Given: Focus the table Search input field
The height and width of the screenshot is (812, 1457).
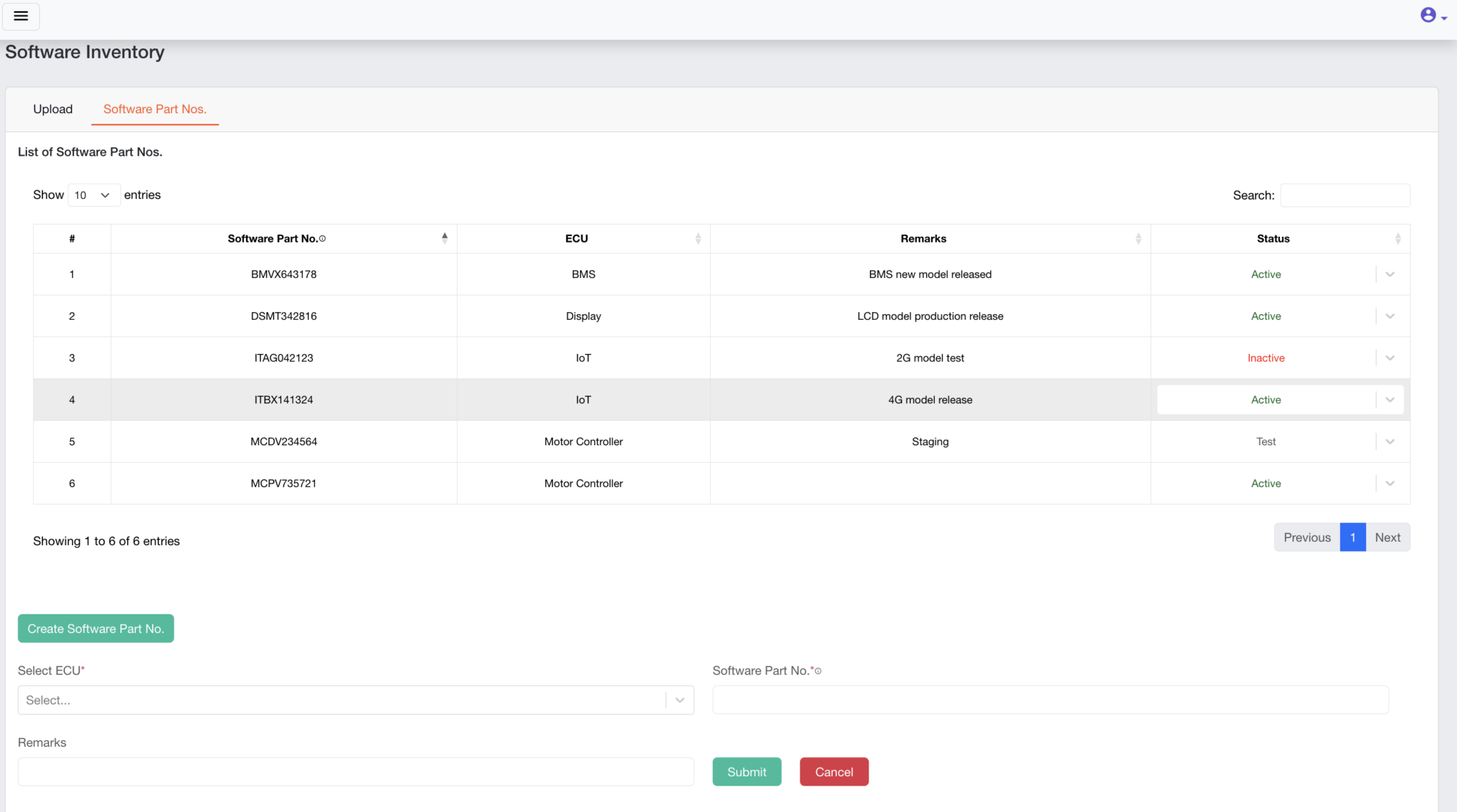Looking at the screenshot, I should pyautogui.click(x=1345, y=196).
